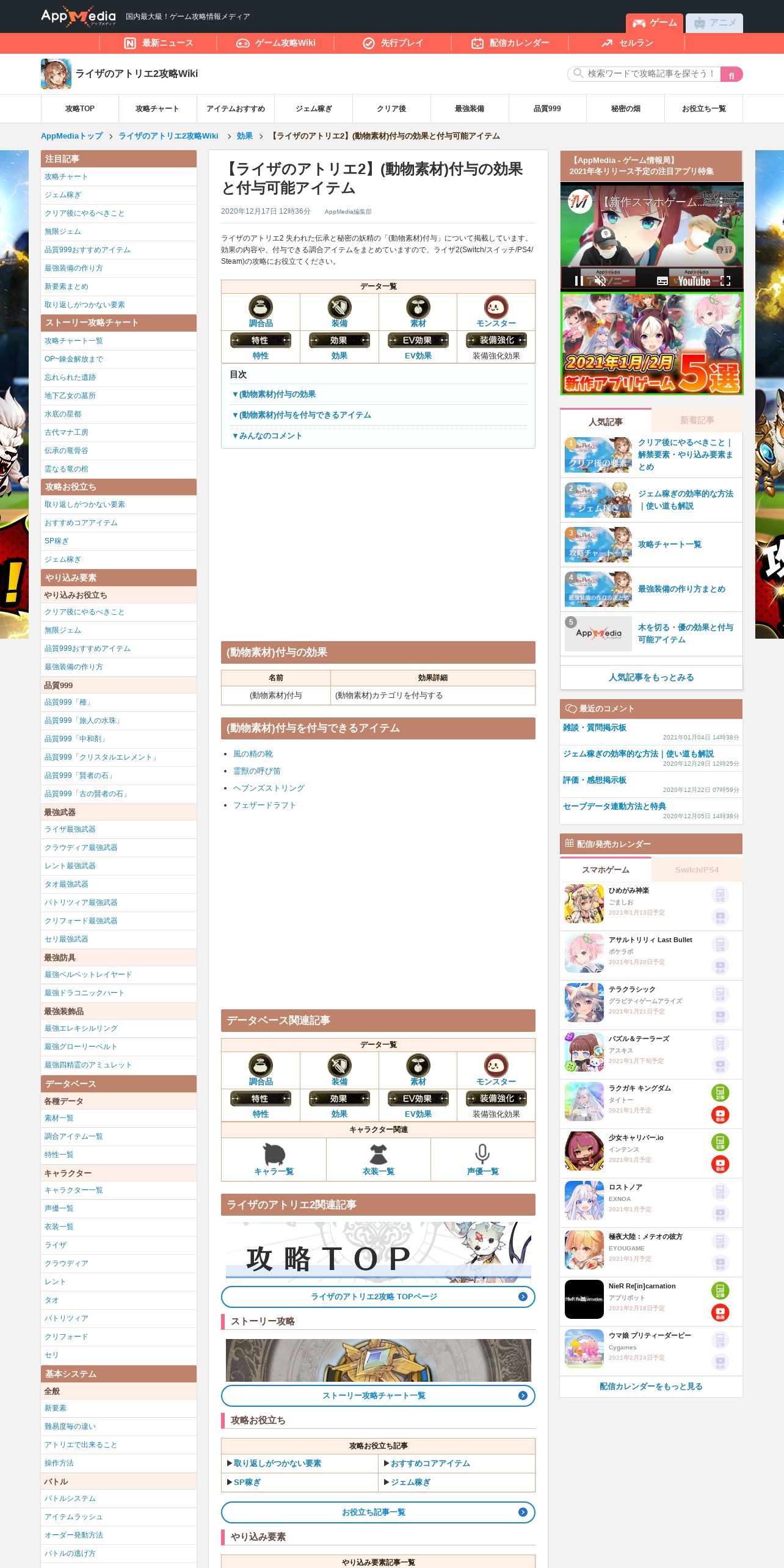This screenshot has width=784, height=1568.
Task: Click the green 記事 icon for ラクガキ キングダム
Action: coord(720,1092)
